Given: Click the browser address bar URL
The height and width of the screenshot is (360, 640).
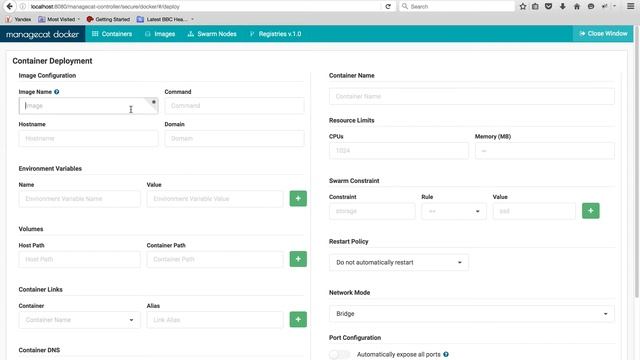Looking at the screenshot, I should point(105,7).
